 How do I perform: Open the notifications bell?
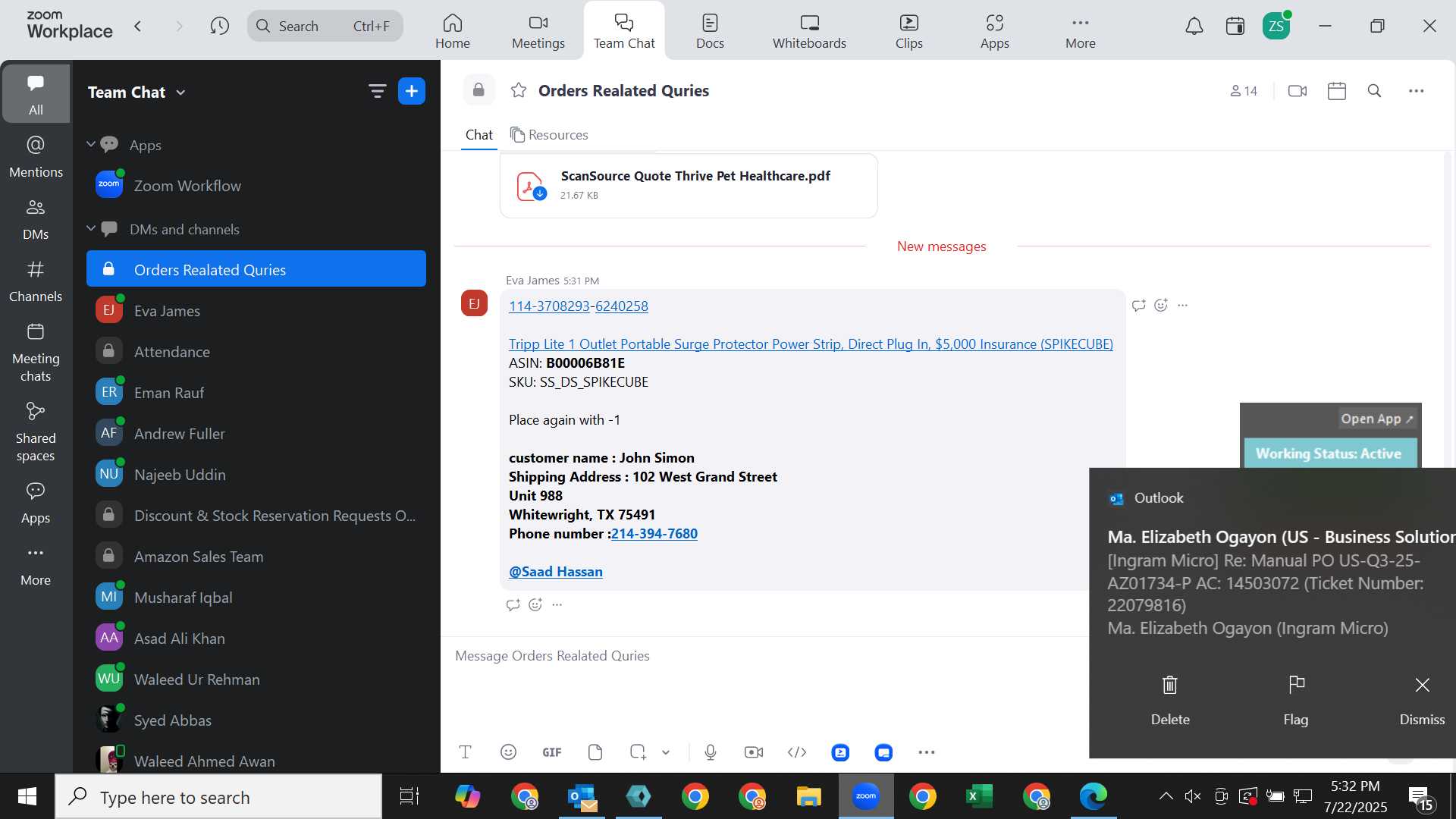coord(1194,27)
